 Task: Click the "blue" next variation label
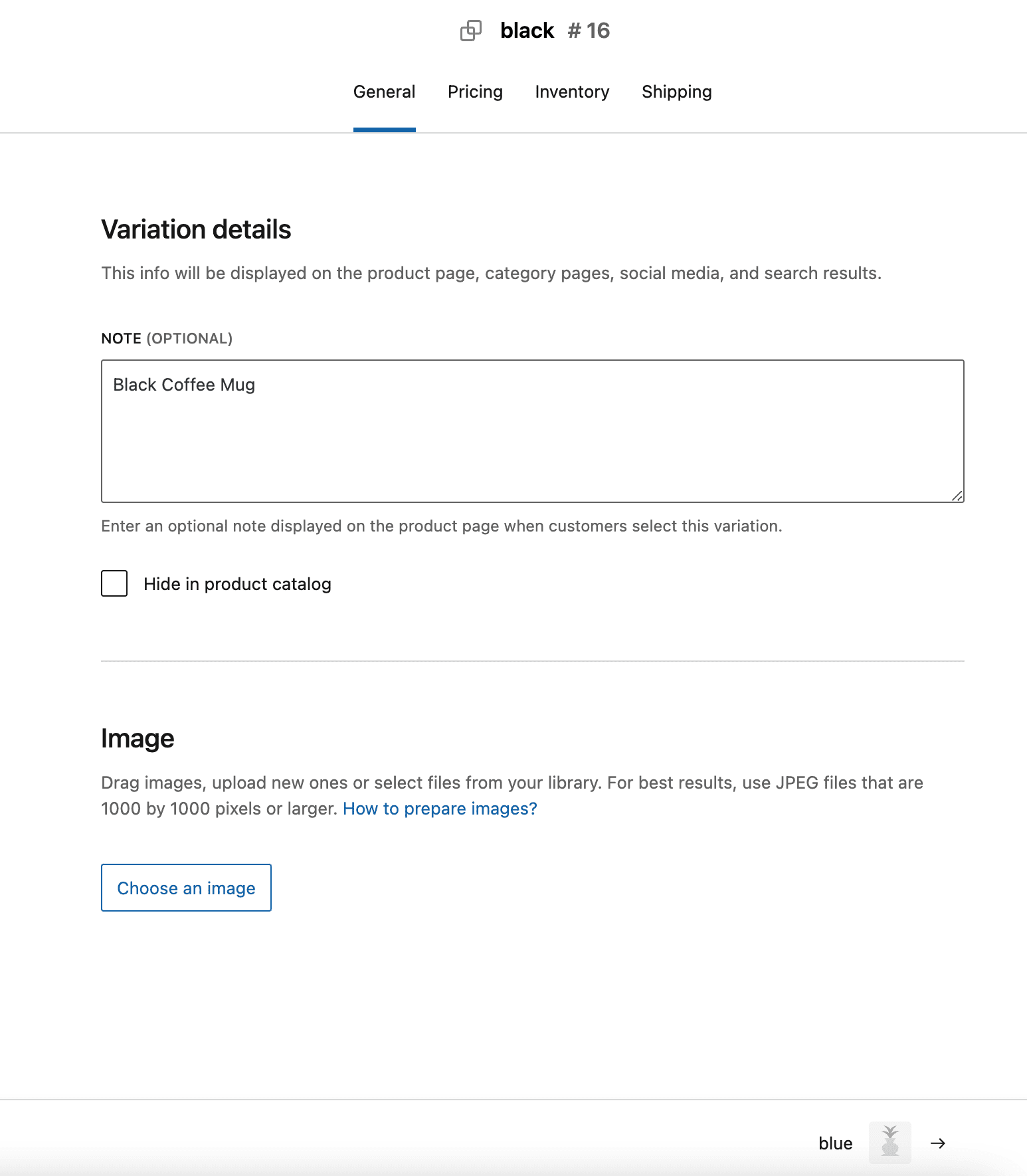835,1143
